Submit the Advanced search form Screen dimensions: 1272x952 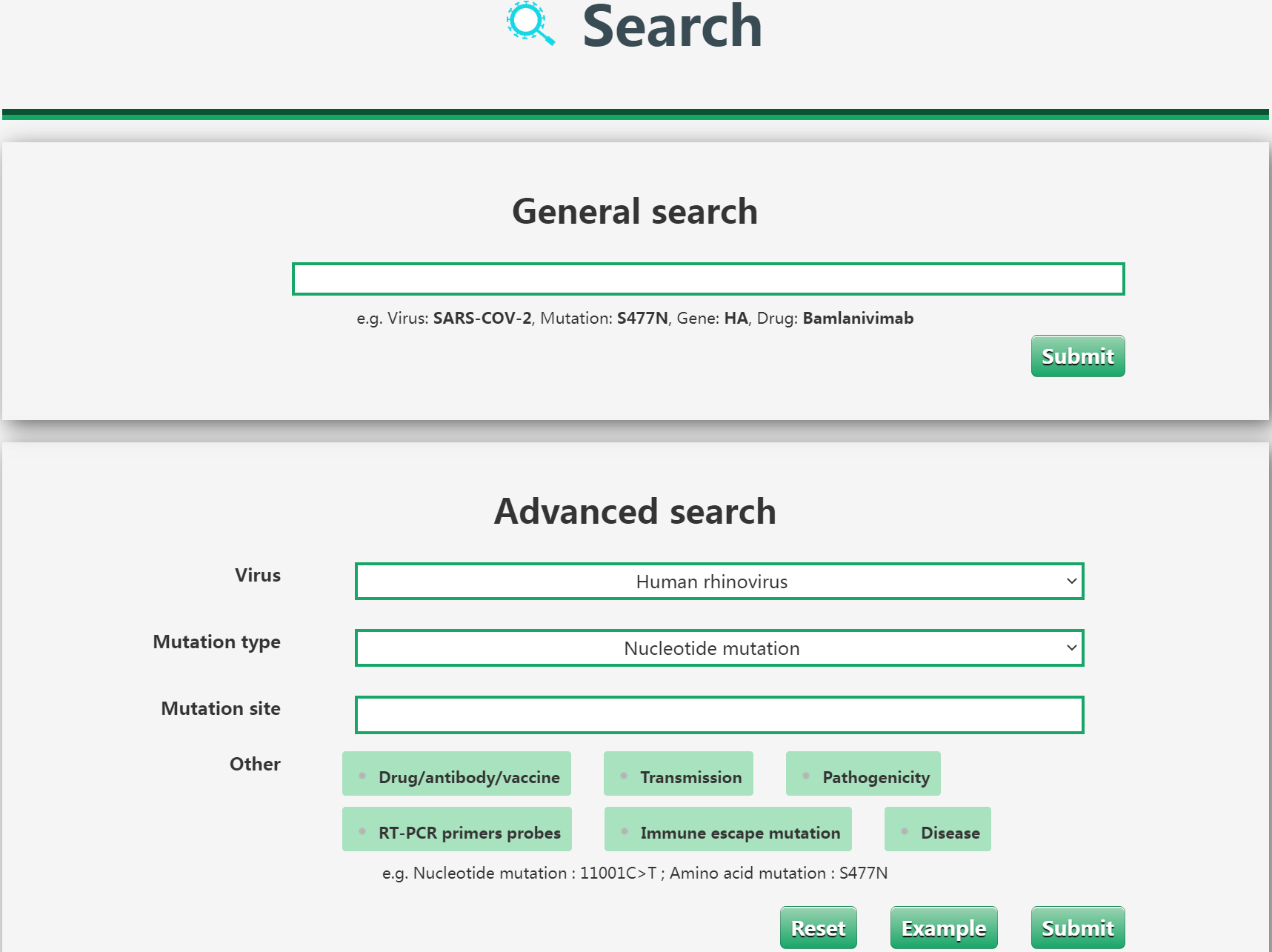1077,928
